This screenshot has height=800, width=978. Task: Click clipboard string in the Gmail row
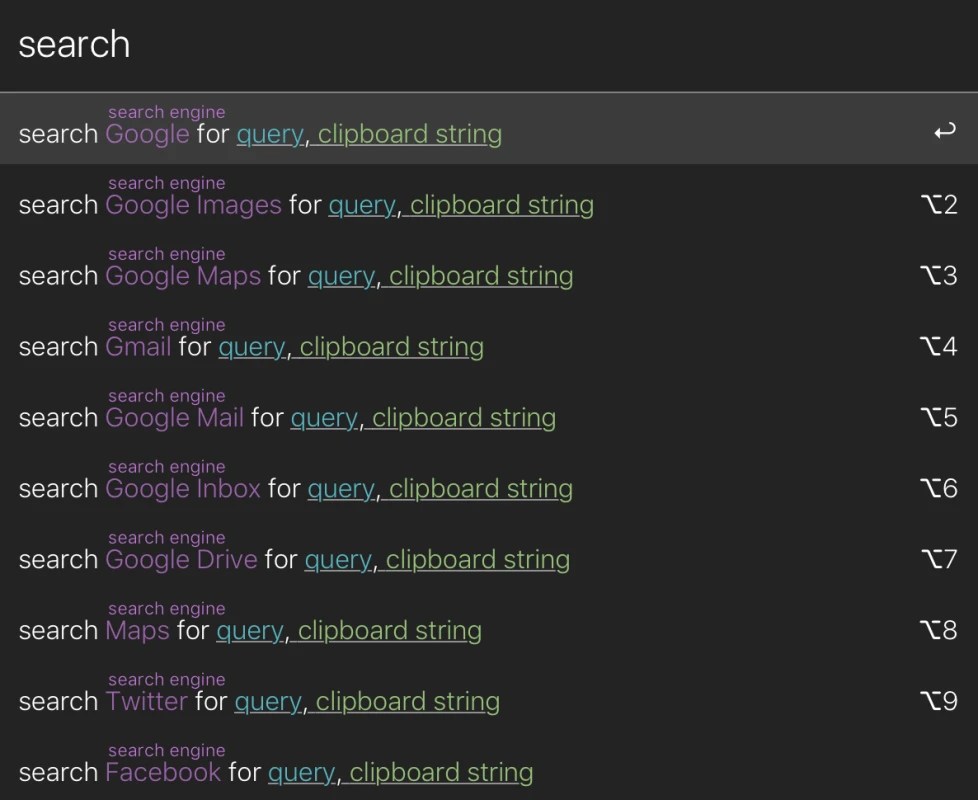pyautogui.click(x=390, y=346)
